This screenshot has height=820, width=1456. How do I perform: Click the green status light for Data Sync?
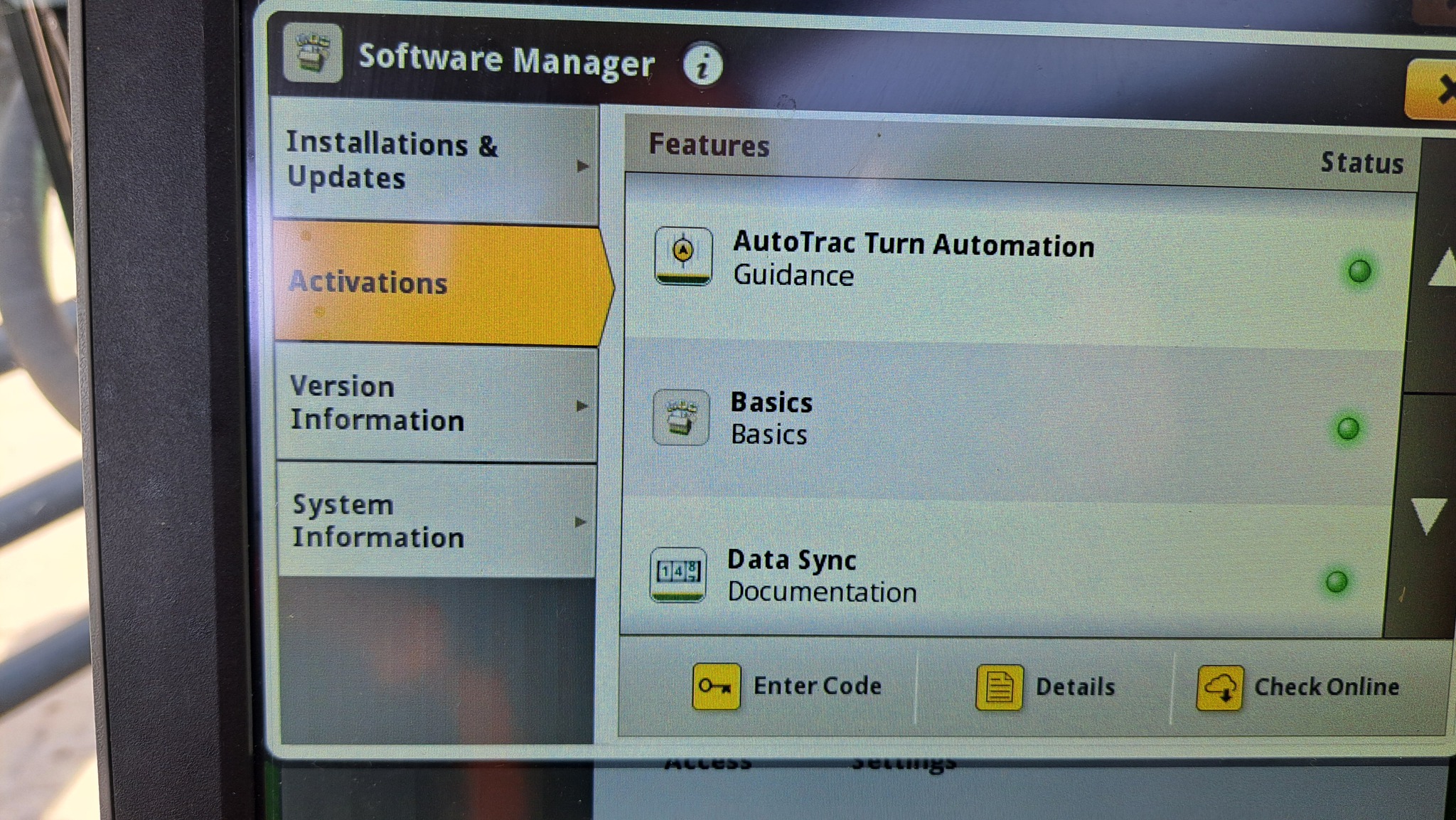tap(1337, 582)
